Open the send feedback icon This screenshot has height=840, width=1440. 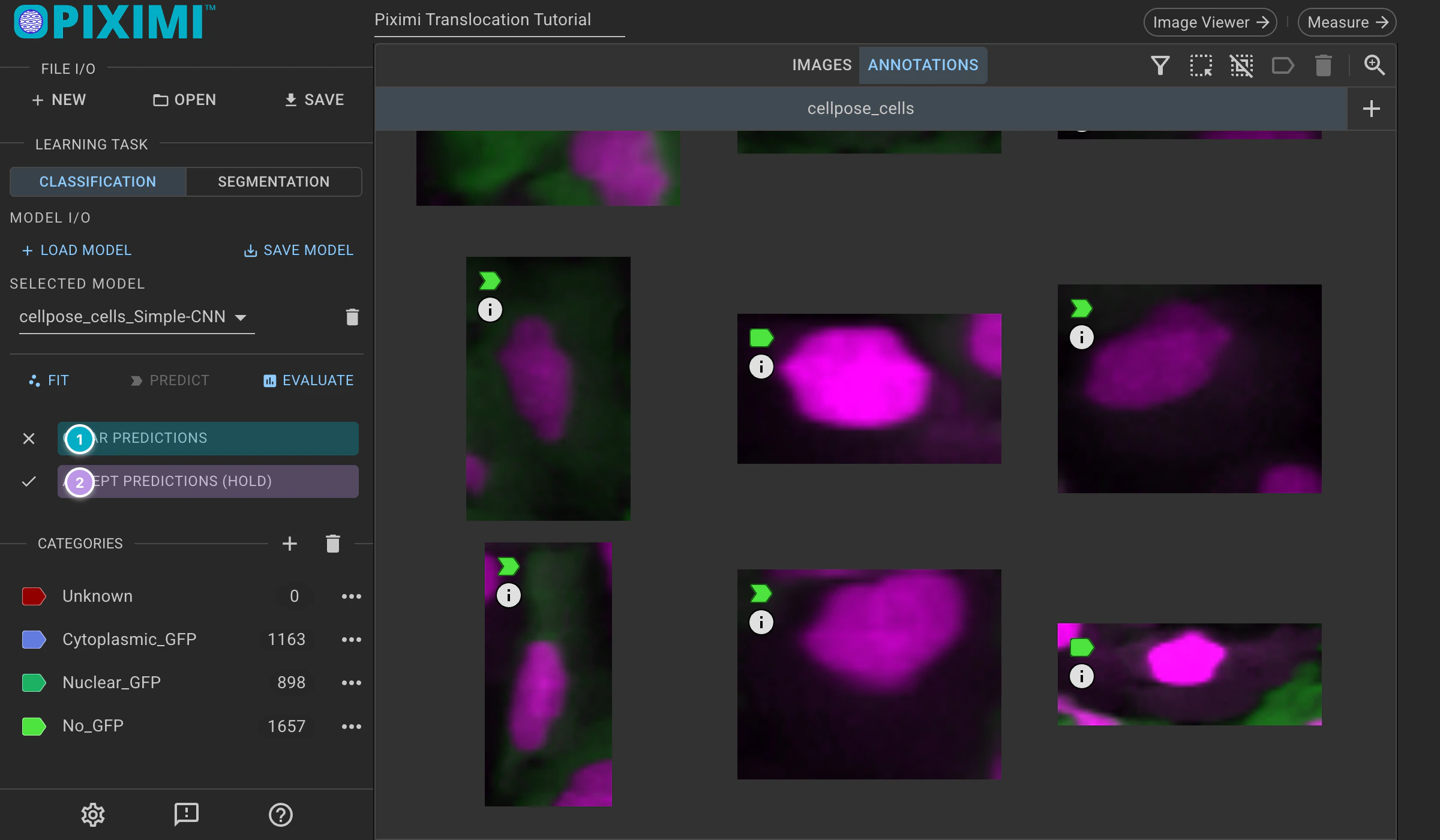186,814
